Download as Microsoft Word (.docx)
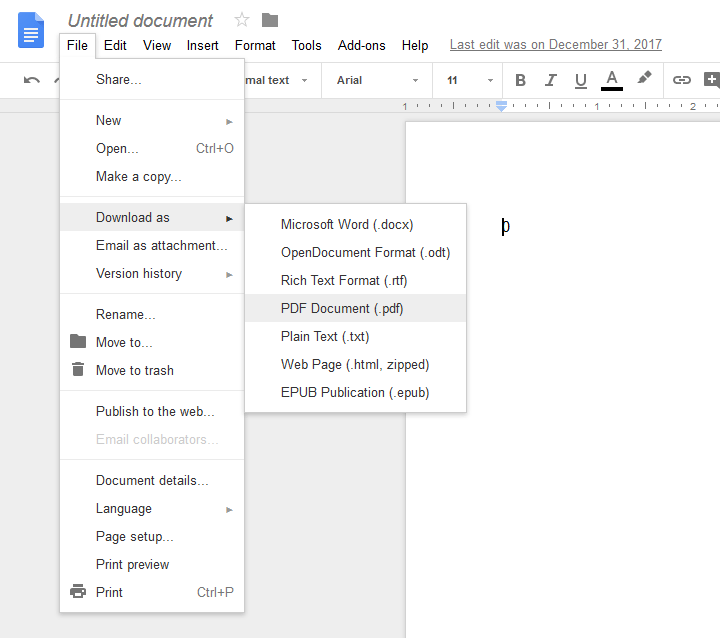The width and height of the screenshot is (720, 638). pos(355,224)
